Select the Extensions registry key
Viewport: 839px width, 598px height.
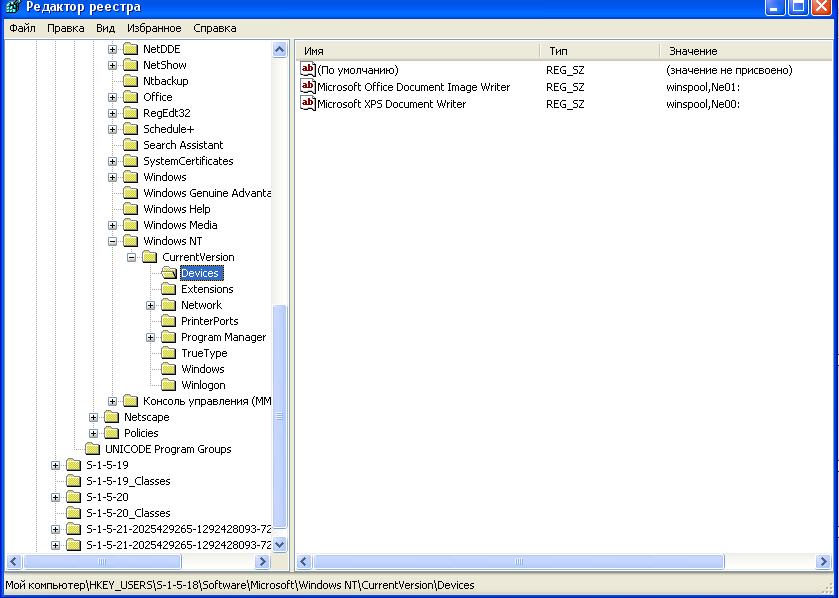coord(206,289)
